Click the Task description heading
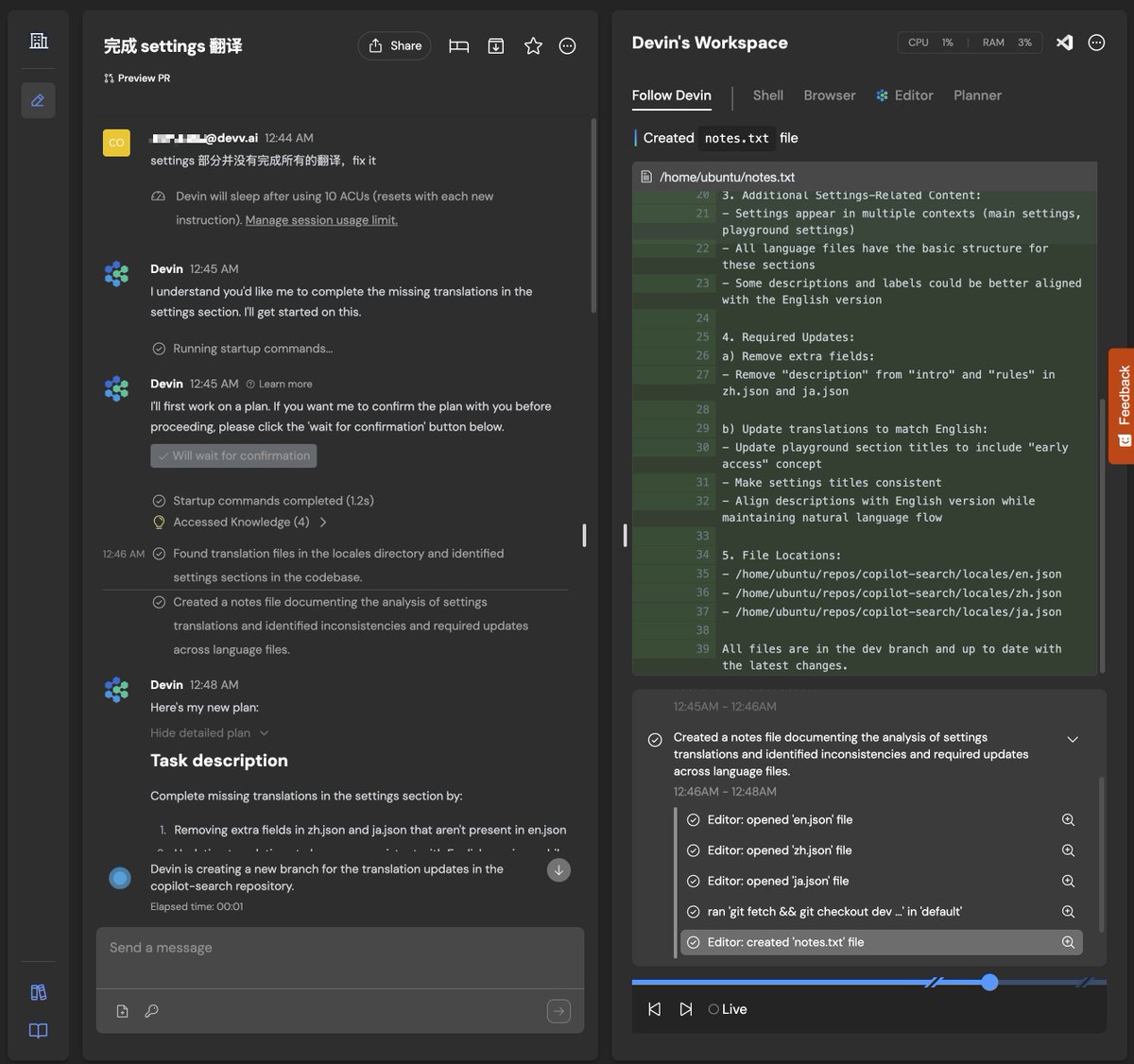Viewport: 1134px width, 1064px height. coord(219,761)
